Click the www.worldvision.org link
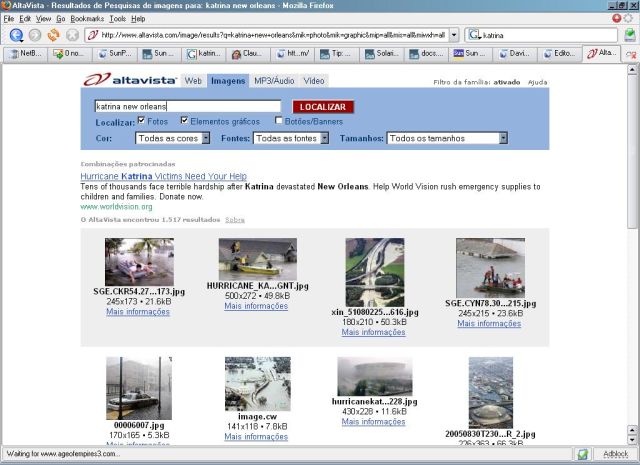Viewport: 640px width, 465px height. 116,207
